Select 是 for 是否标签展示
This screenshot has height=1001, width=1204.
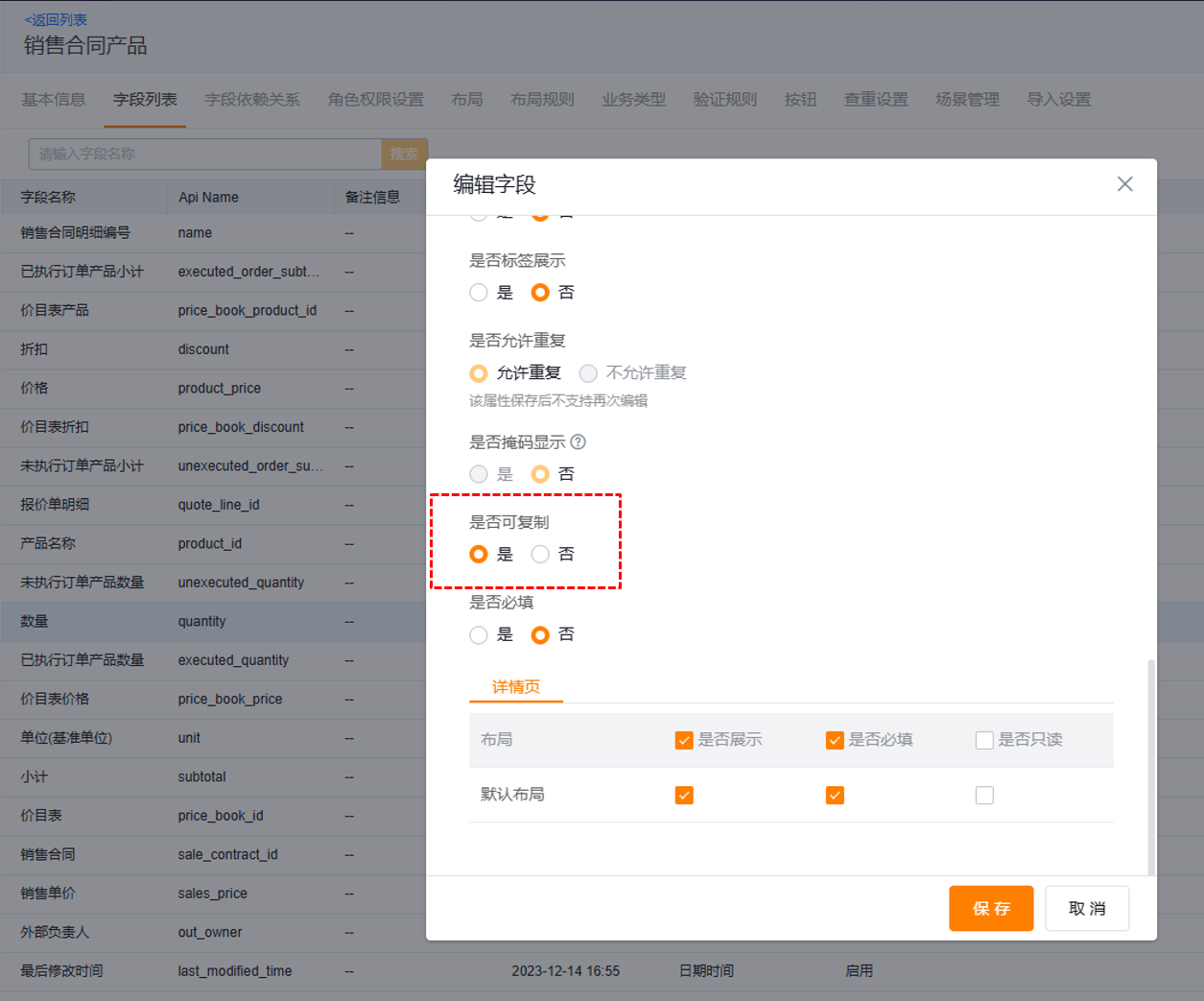point(479,293)
